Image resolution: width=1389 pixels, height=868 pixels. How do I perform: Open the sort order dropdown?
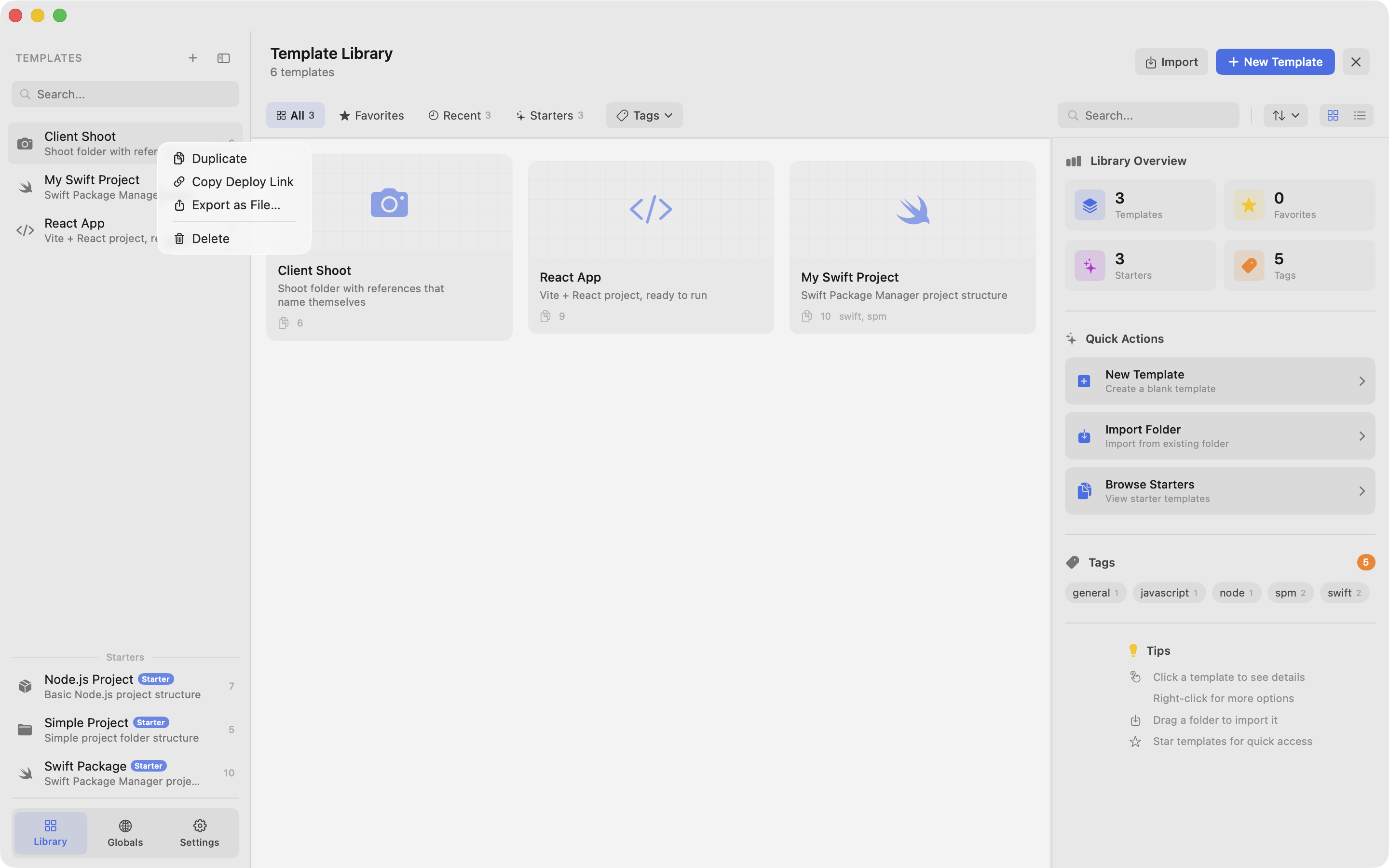point(1285,115)
